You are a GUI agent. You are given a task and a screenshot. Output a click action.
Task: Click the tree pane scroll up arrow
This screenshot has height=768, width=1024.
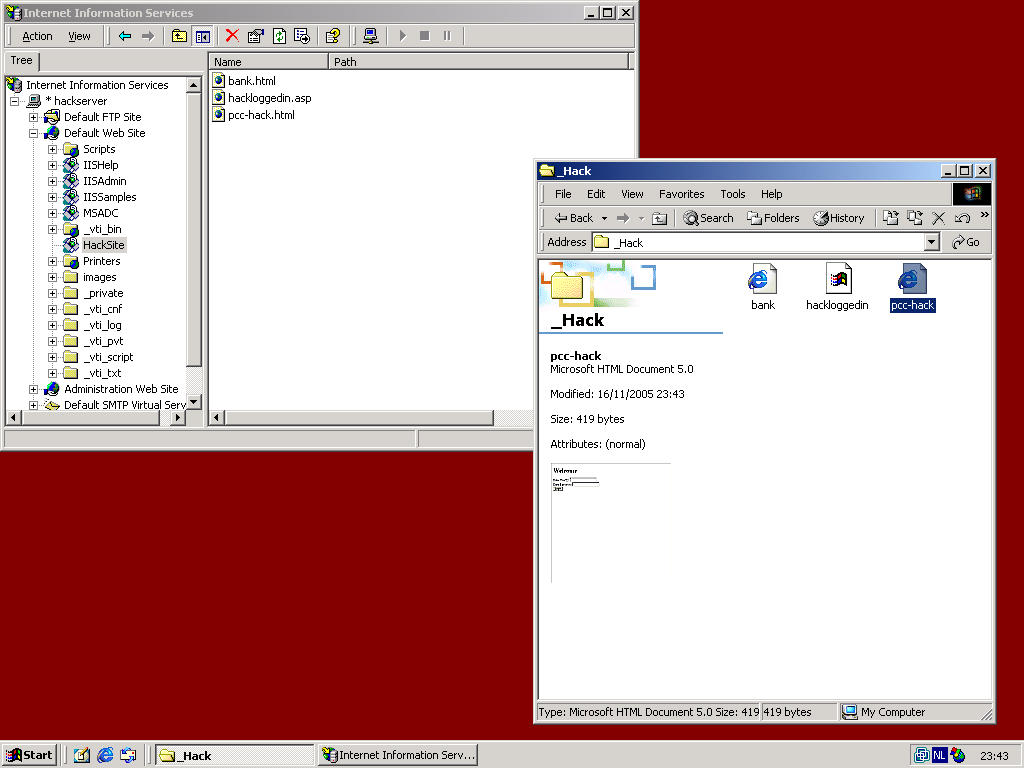(x=193, y=86)
